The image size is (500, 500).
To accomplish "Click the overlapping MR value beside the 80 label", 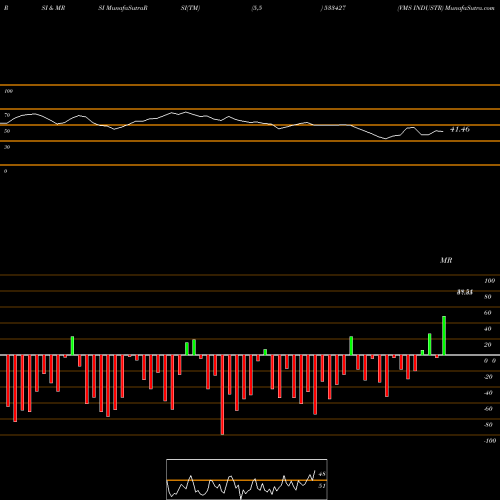I will tap(465, 292).
